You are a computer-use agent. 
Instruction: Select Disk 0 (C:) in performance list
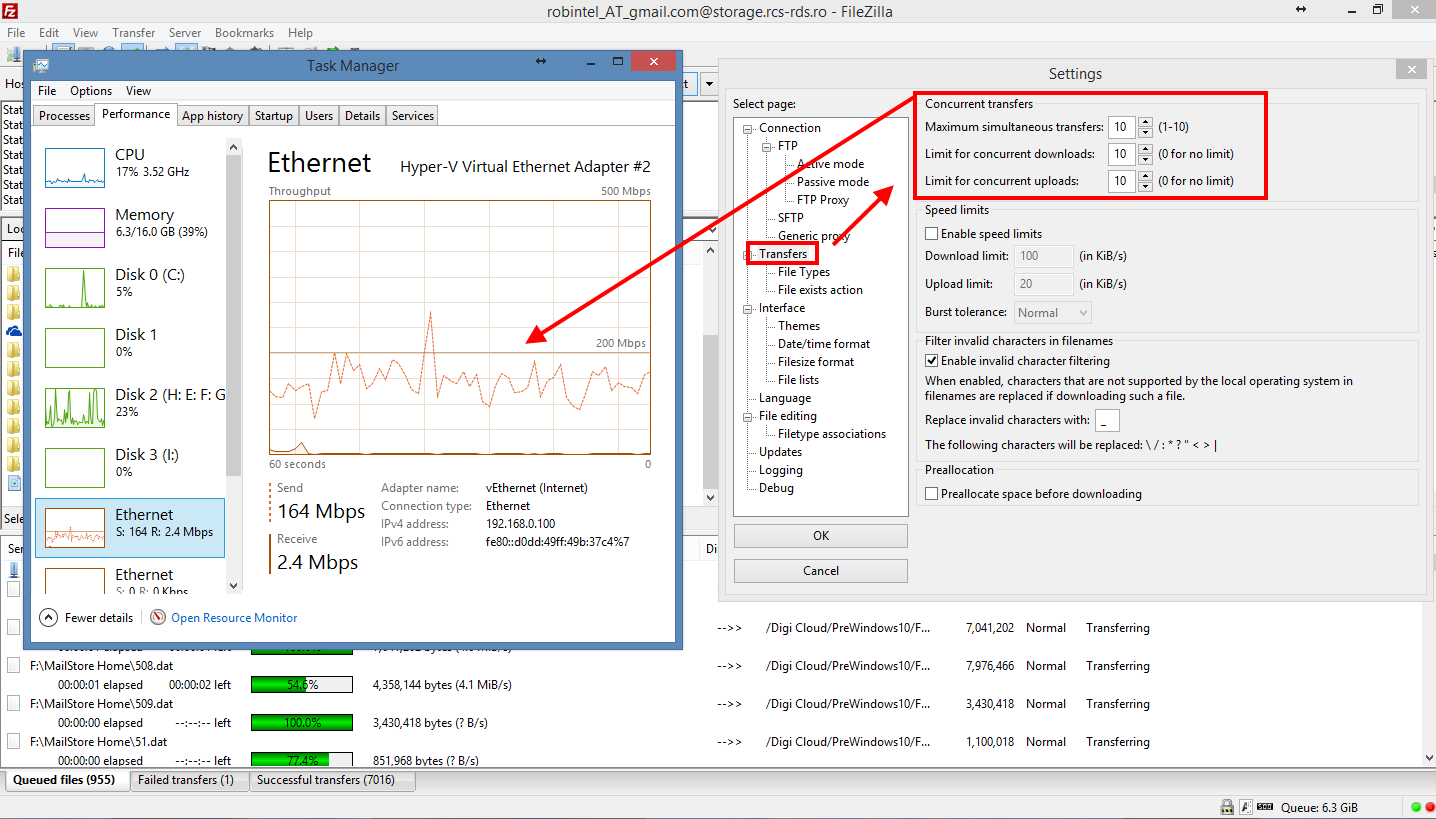pos(130,288)
